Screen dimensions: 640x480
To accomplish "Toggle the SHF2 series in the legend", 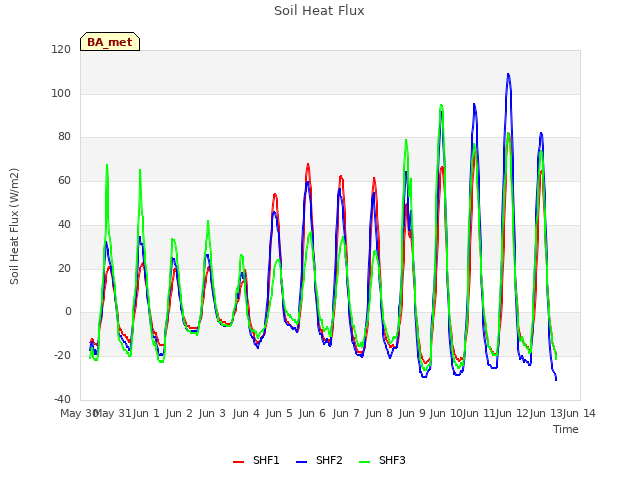I will [x=319, y=460].
